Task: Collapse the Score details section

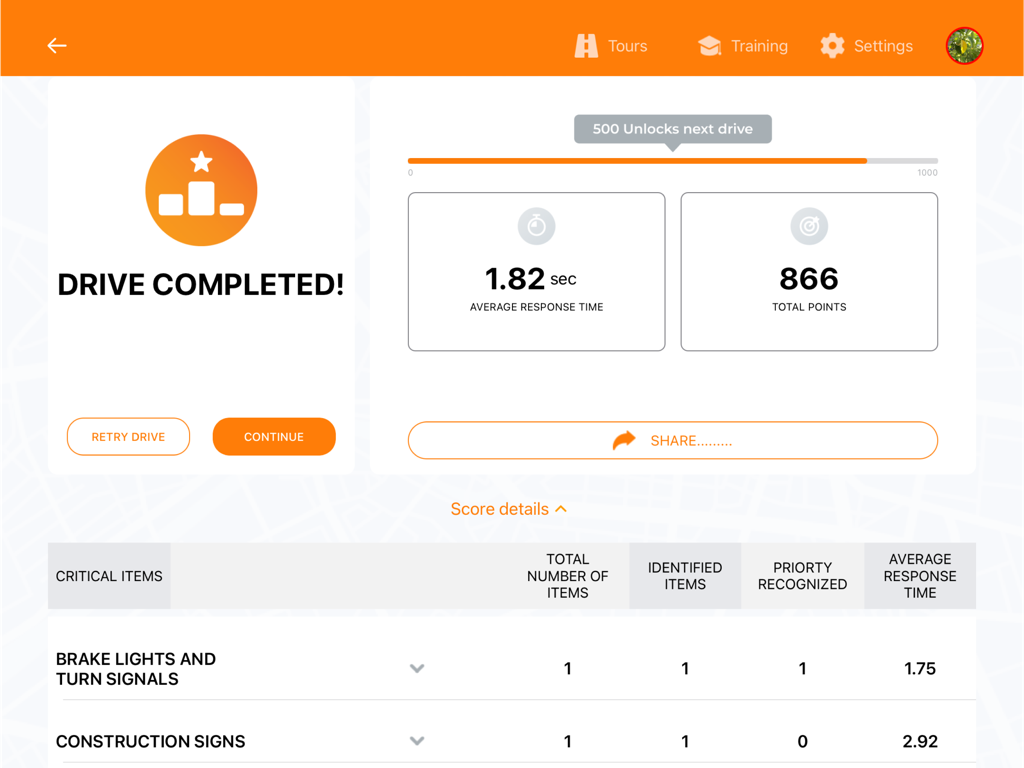Action: tap(509, 509)
